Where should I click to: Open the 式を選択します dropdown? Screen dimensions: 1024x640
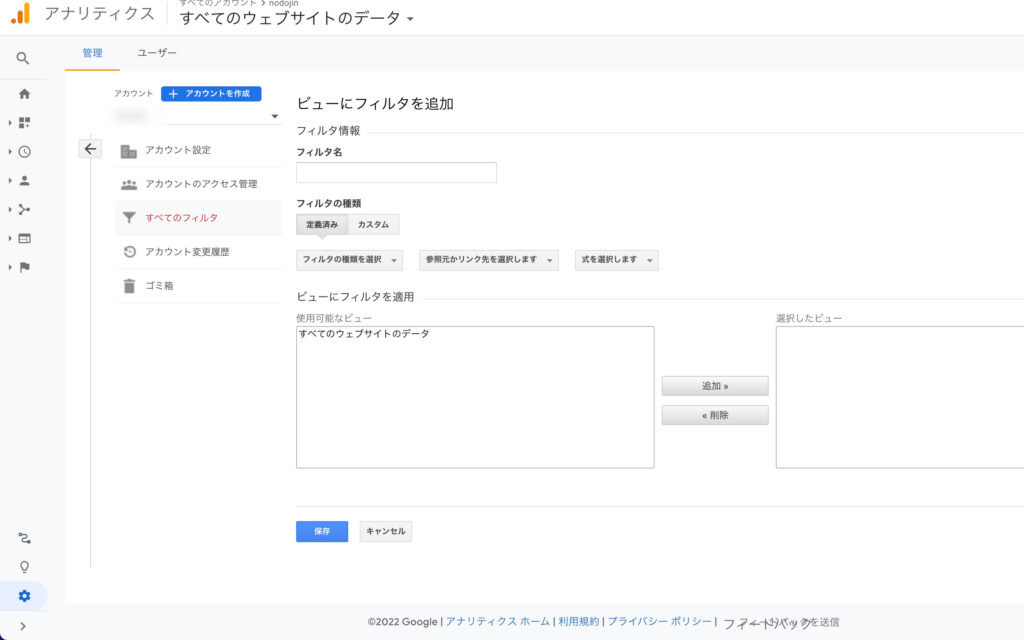click(616, 260)
